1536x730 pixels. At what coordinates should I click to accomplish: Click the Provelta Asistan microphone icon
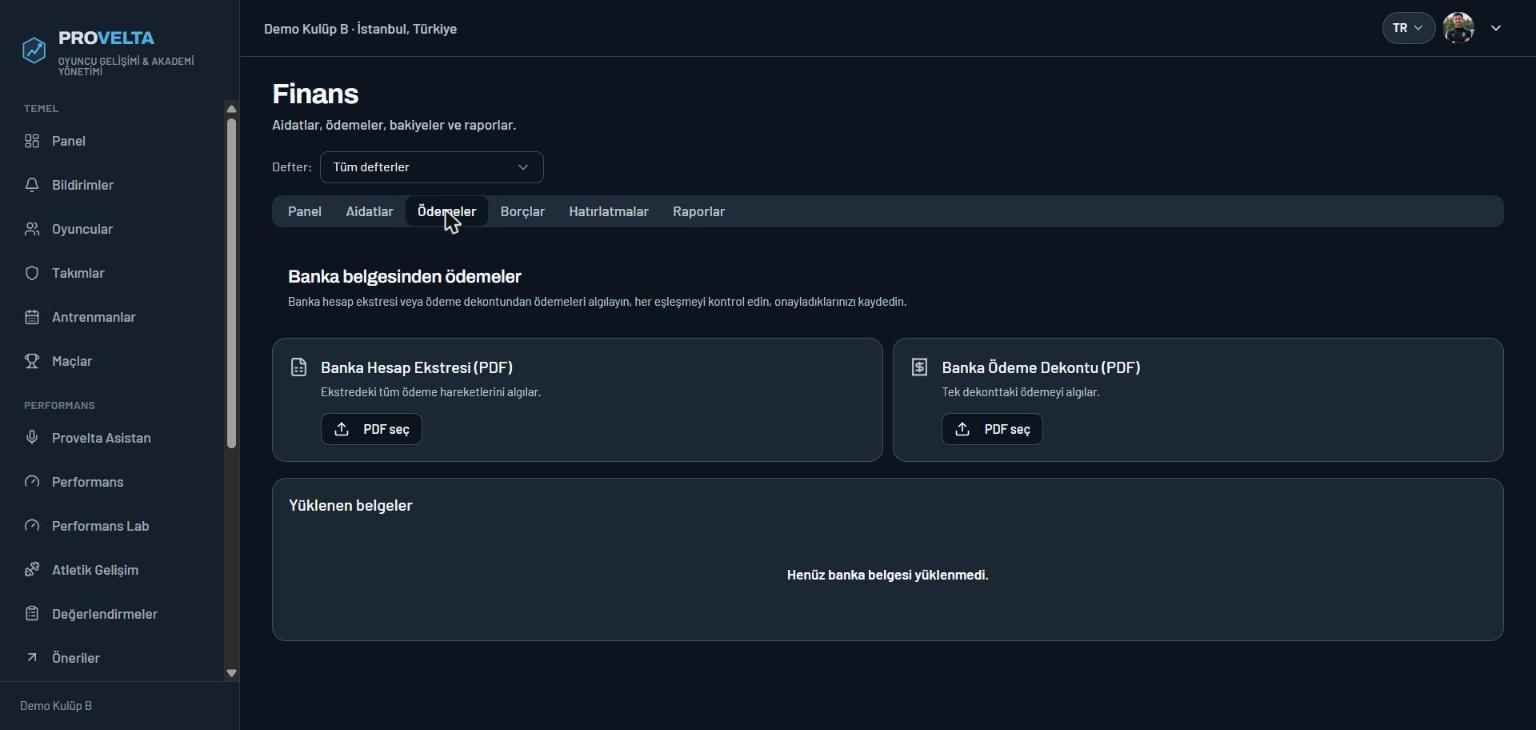(32, 438)
